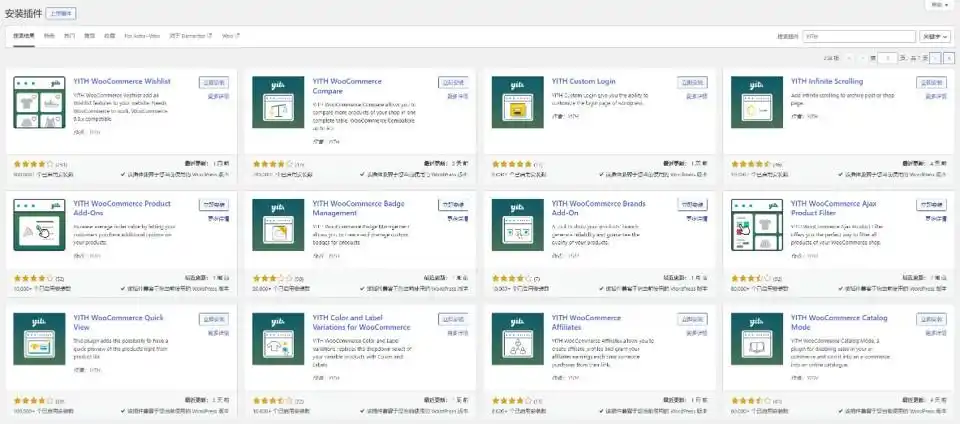Open the Elementor external link tab
Viewport: 960px width, 424px height.
tap(190, 36)
